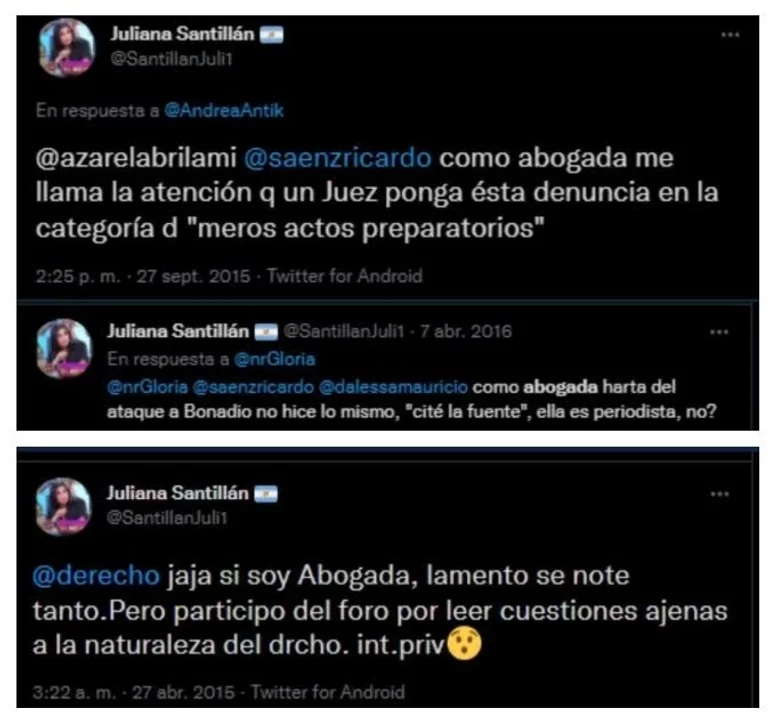Open the @derecho mention
Screen dimensions: 769x720
click(x=96, y=575)
